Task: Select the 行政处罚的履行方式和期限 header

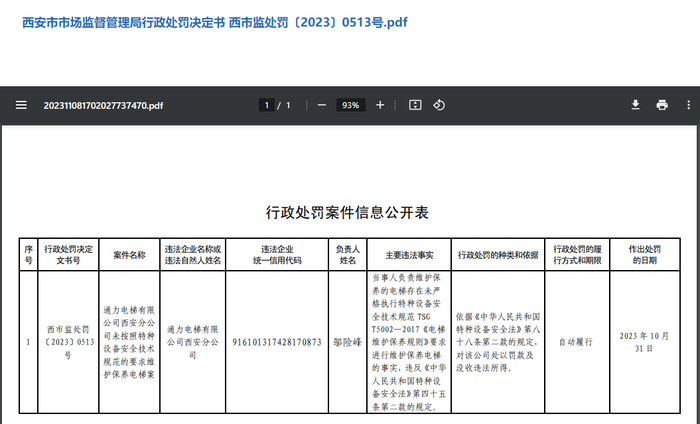Action: tap(577, 255)
